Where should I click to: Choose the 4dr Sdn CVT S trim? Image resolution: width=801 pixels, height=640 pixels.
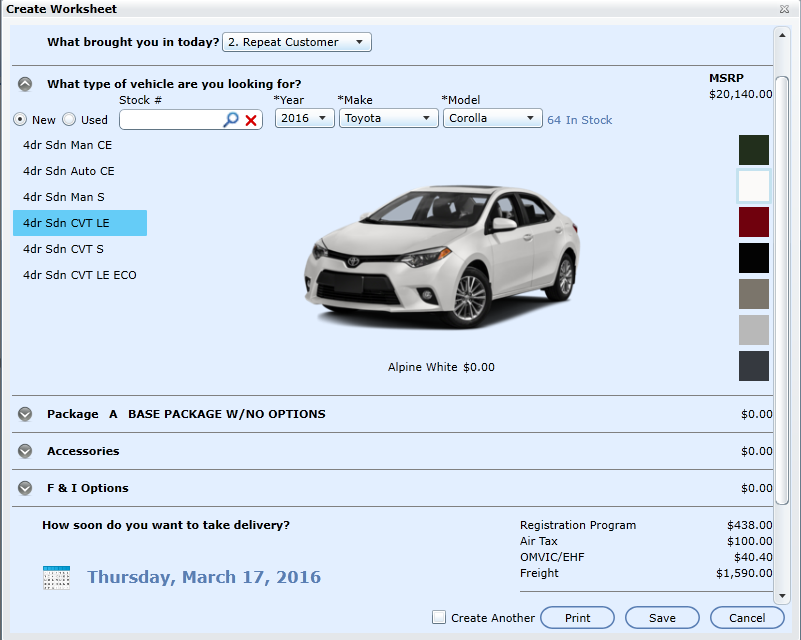point(63,249)
